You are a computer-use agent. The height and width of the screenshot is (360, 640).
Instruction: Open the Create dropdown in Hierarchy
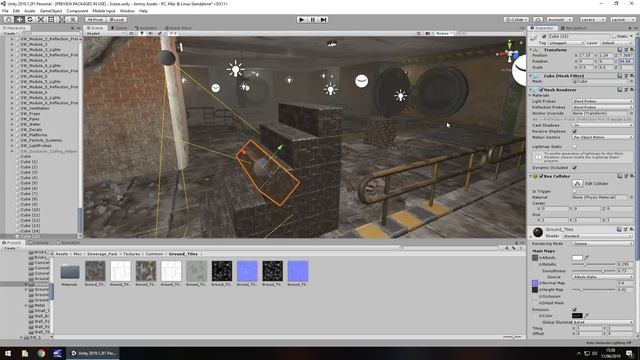(x=10, y=33)
